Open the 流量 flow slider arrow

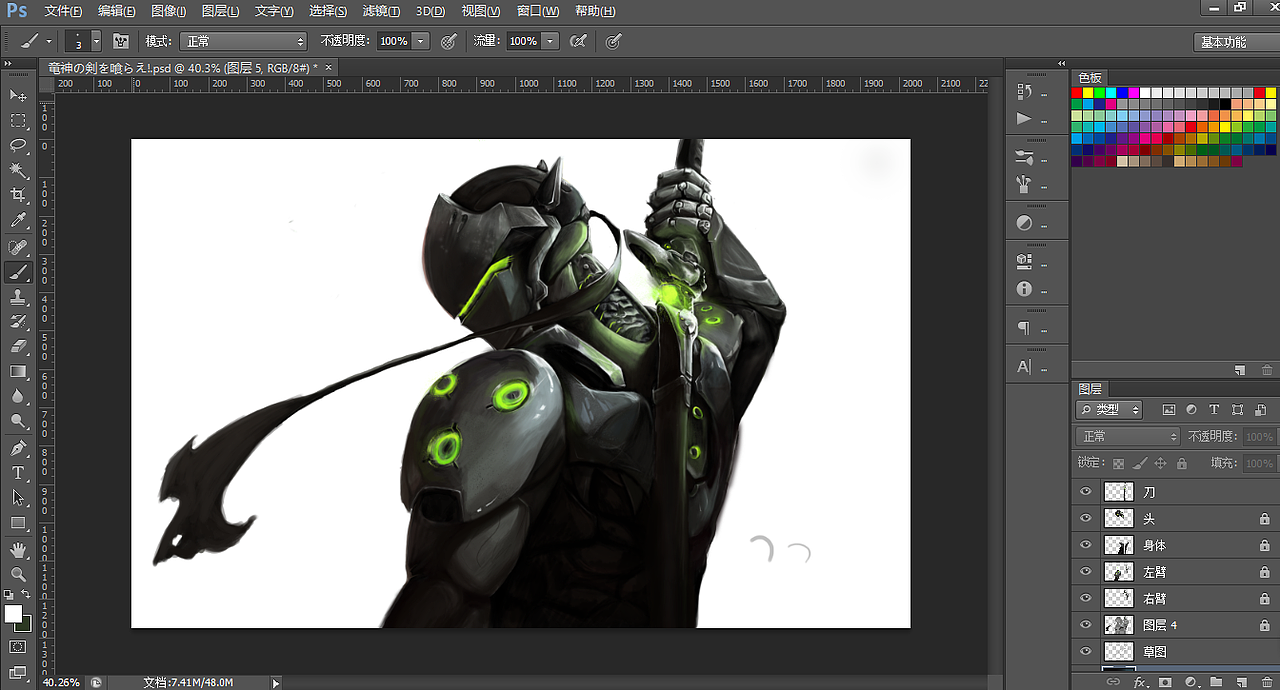click(550, 41)
